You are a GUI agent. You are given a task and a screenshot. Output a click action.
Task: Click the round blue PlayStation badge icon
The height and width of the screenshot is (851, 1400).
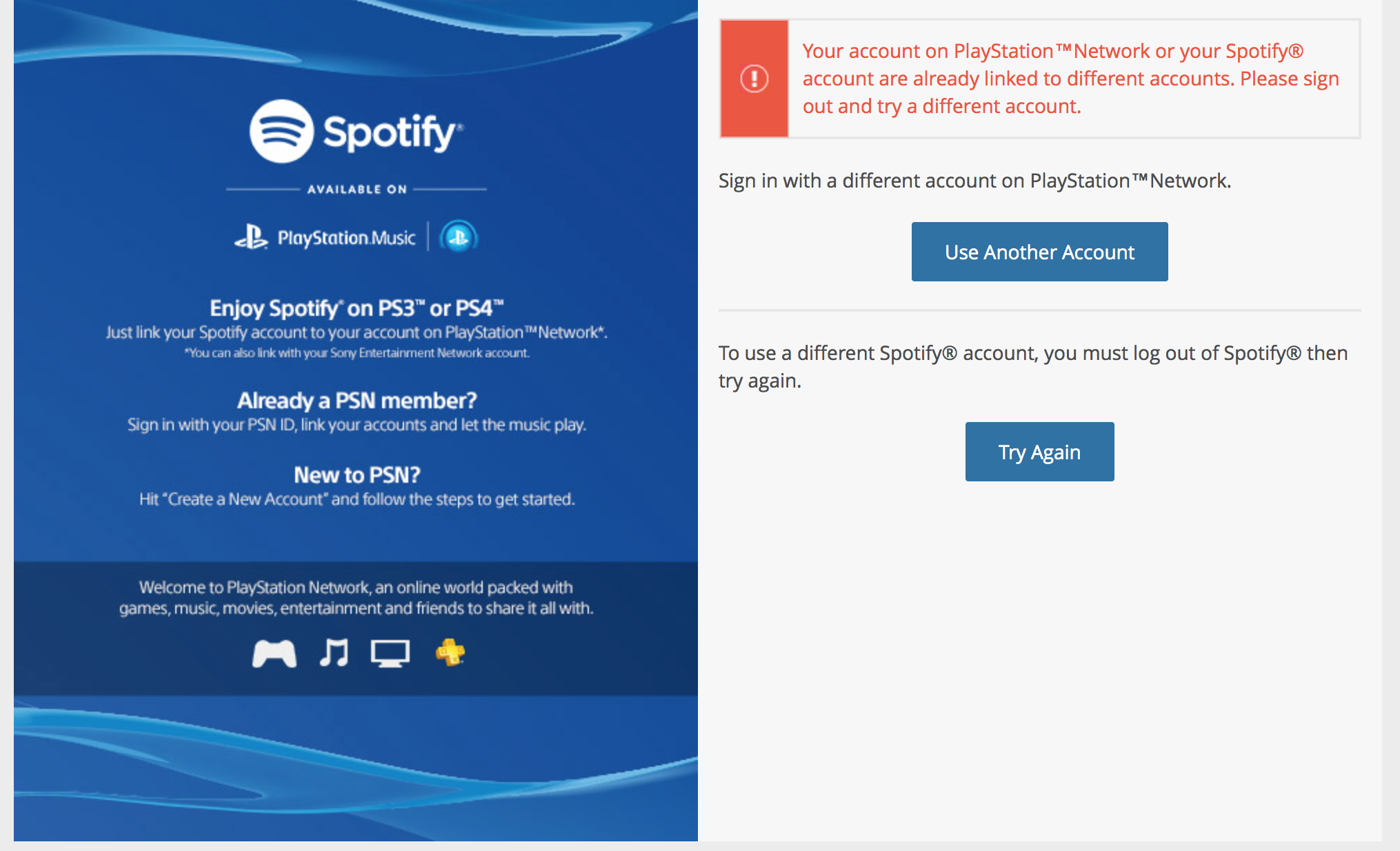[458, 237]
